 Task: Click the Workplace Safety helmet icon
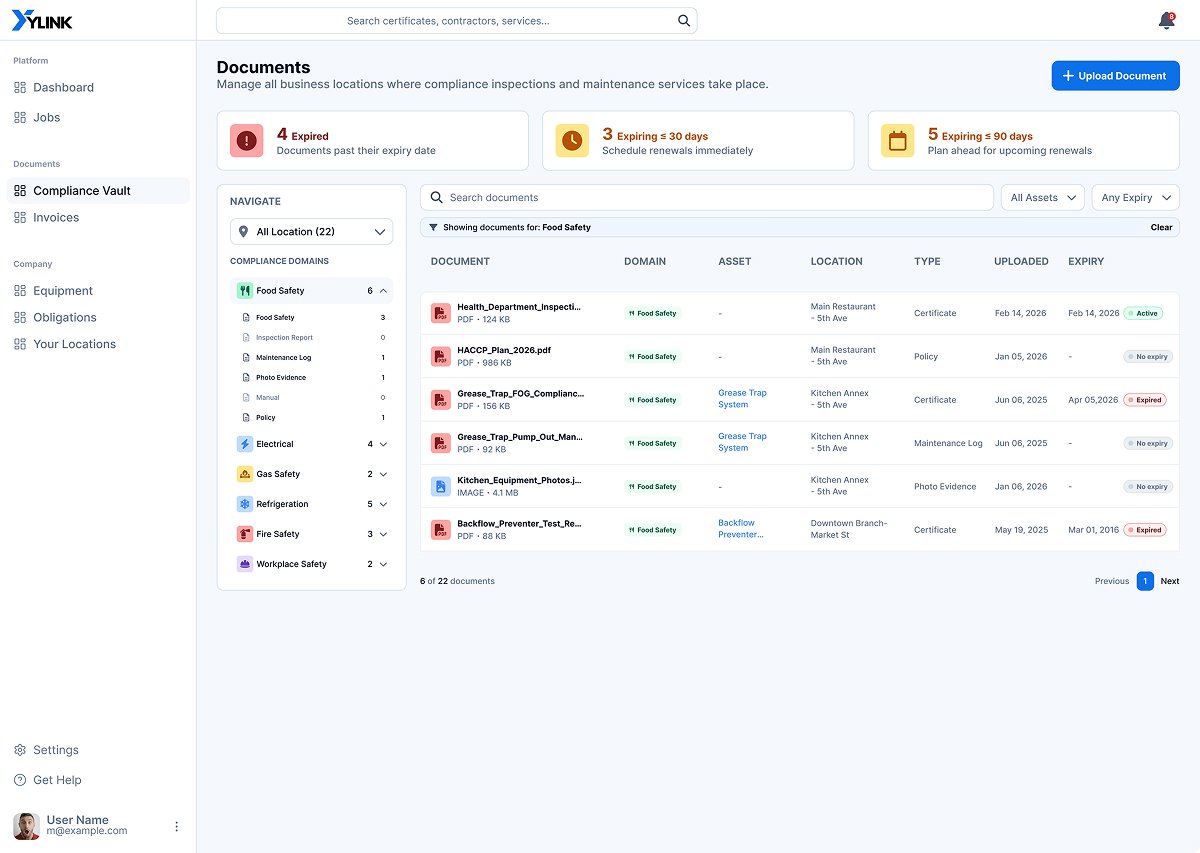pyautogui.click(x=245, y=564)
